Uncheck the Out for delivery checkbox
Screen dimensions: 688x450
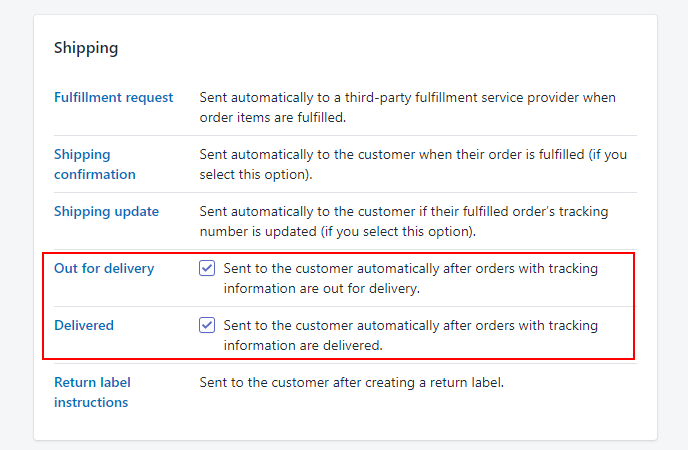[207, 268]
